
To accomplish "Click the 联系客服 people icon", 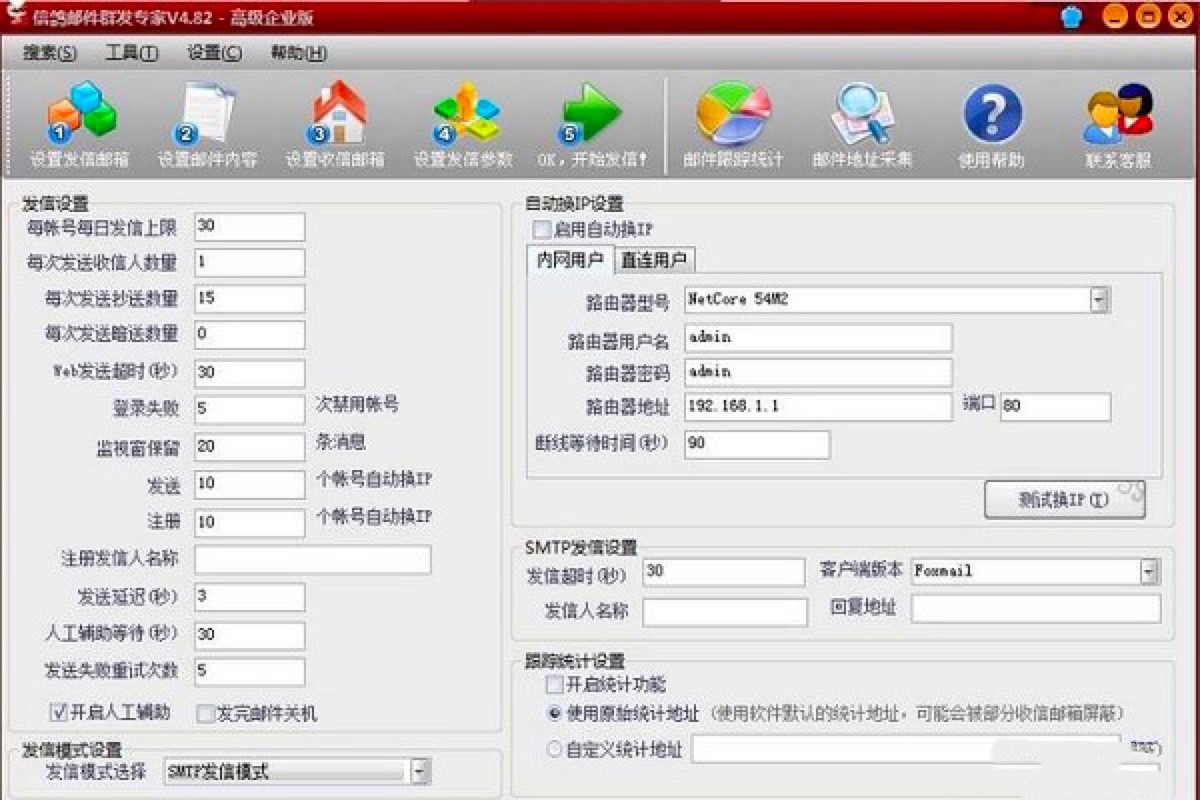I will 1118,115.
